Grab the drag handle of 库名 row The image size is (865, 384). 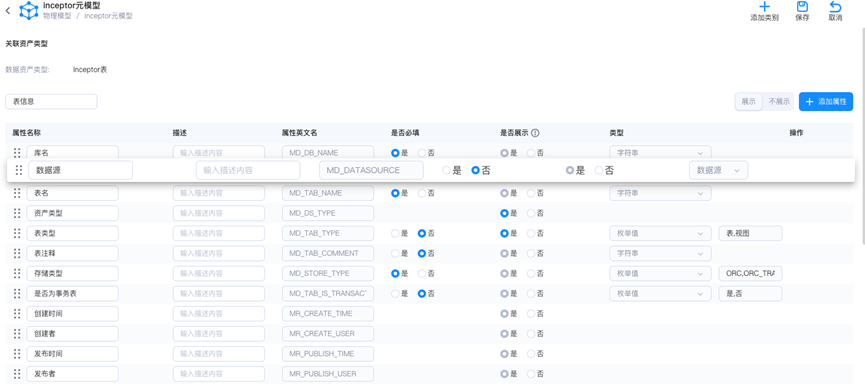(x=17, y=153)
